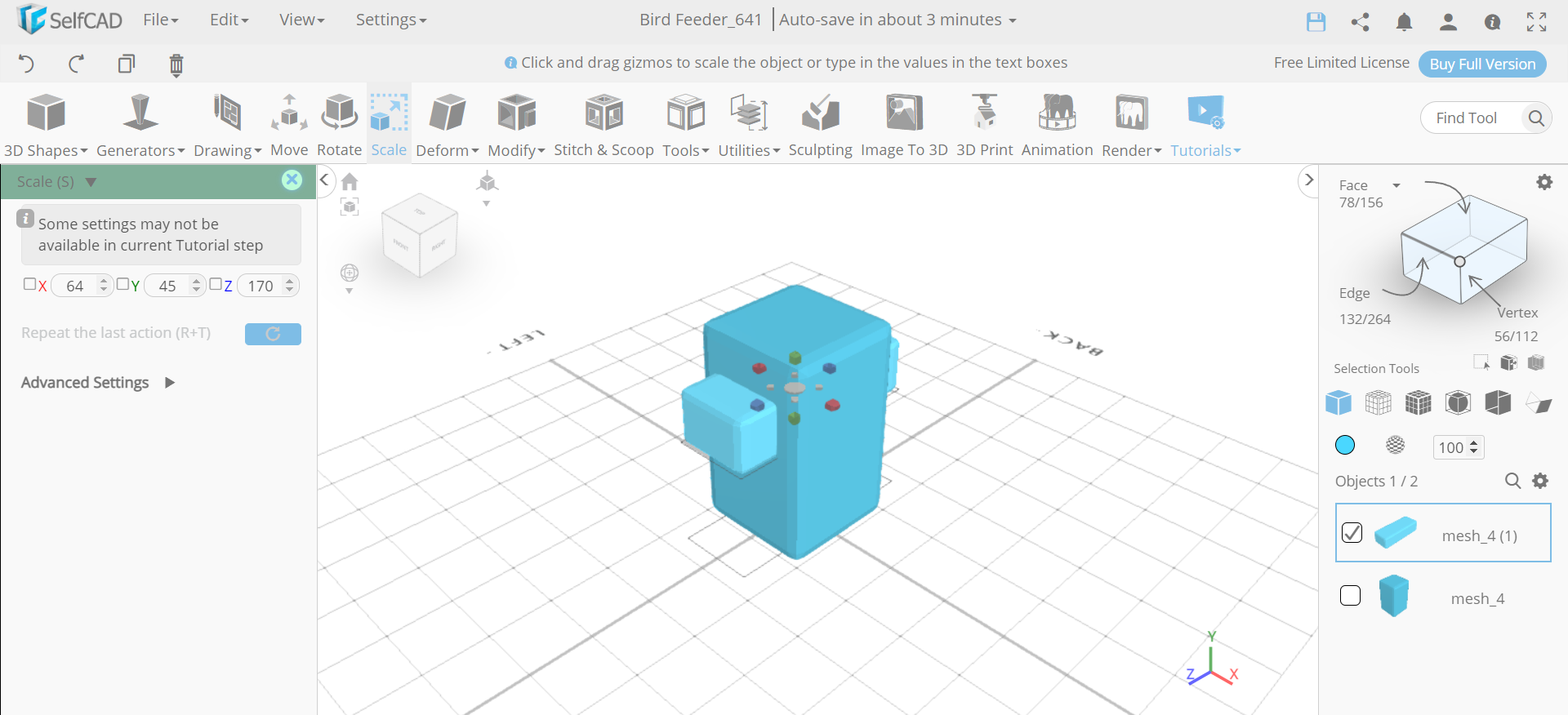Click the view orientation cube

click(x=419, y=235)
